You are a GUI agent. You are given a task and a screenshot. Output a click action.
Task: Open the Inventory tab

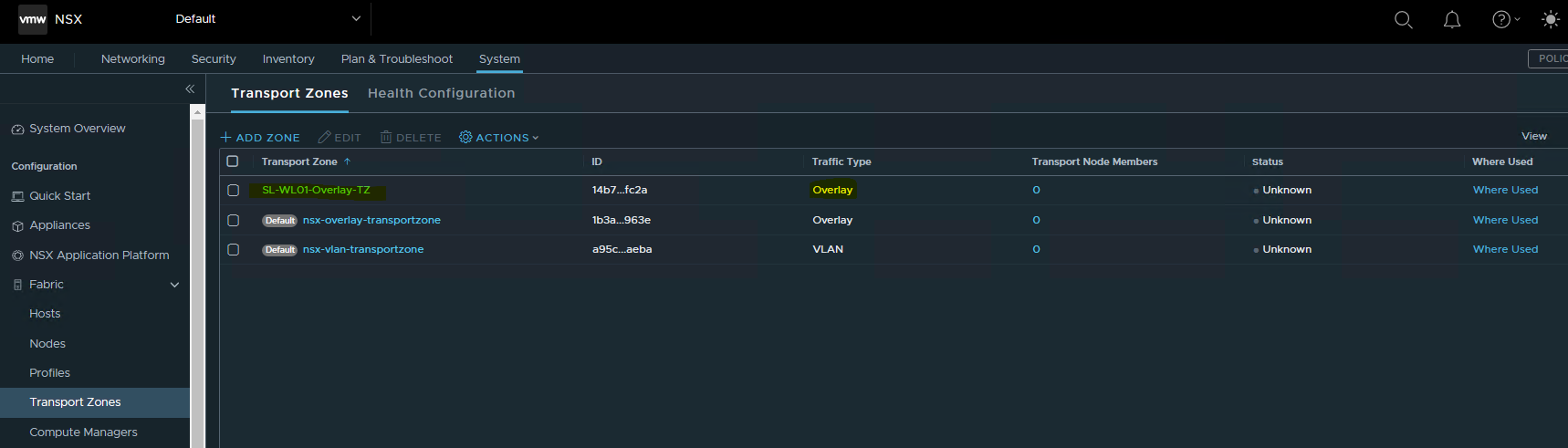pyautogui.click(x=288, y=59)
